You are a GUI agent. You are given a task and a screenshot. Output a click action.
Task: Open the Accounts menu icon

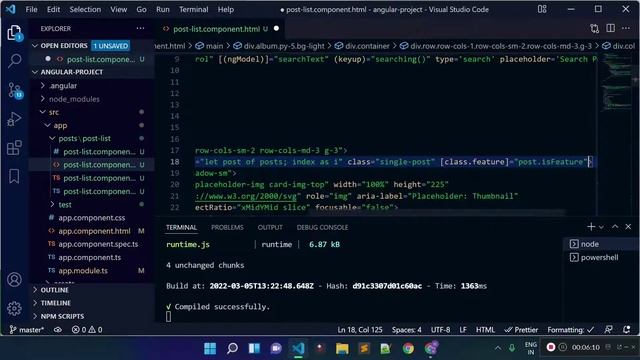[14, 280]
